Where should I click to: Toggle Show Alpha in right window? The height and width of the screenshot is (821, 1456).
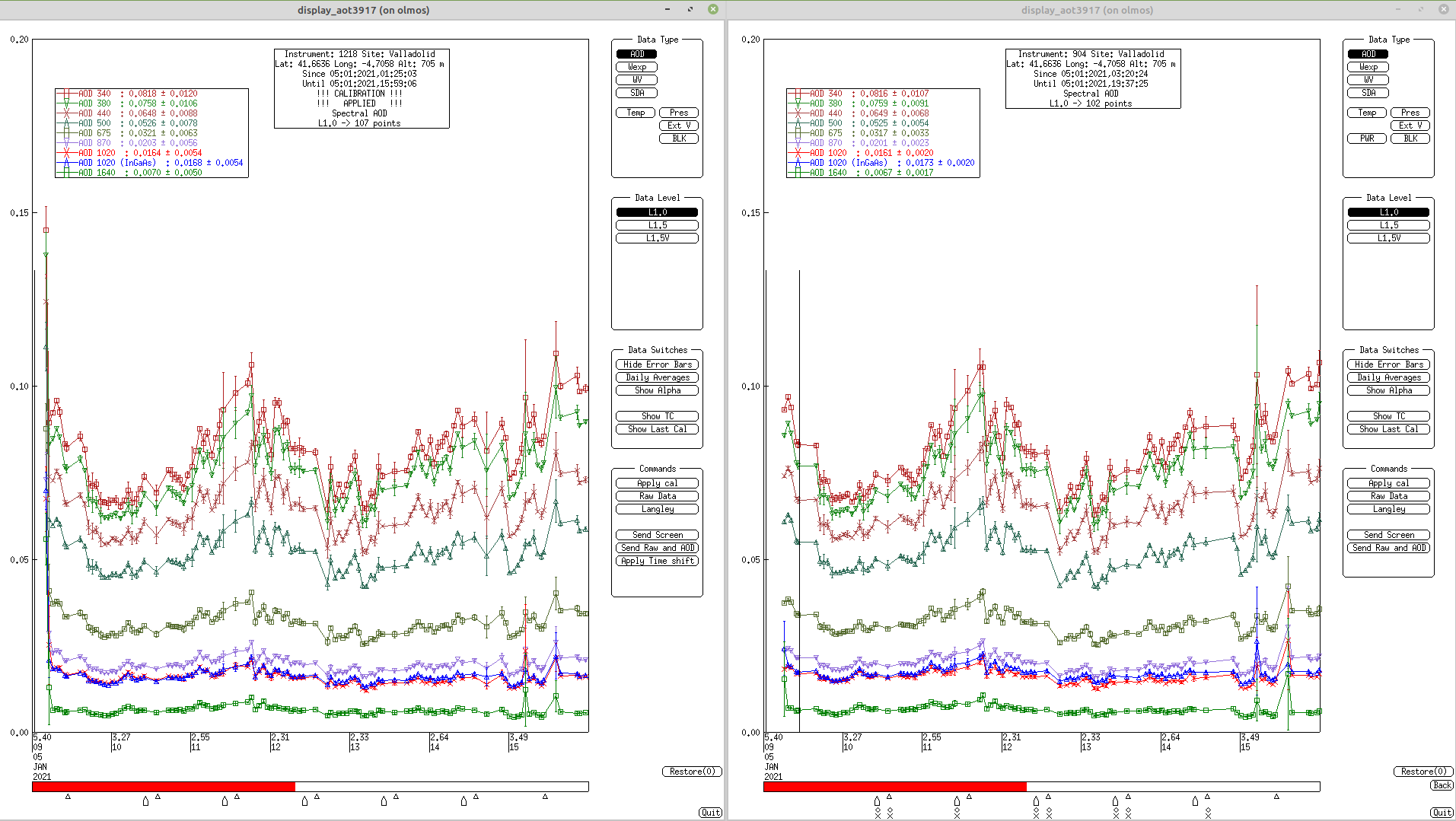coord(1388,390)
